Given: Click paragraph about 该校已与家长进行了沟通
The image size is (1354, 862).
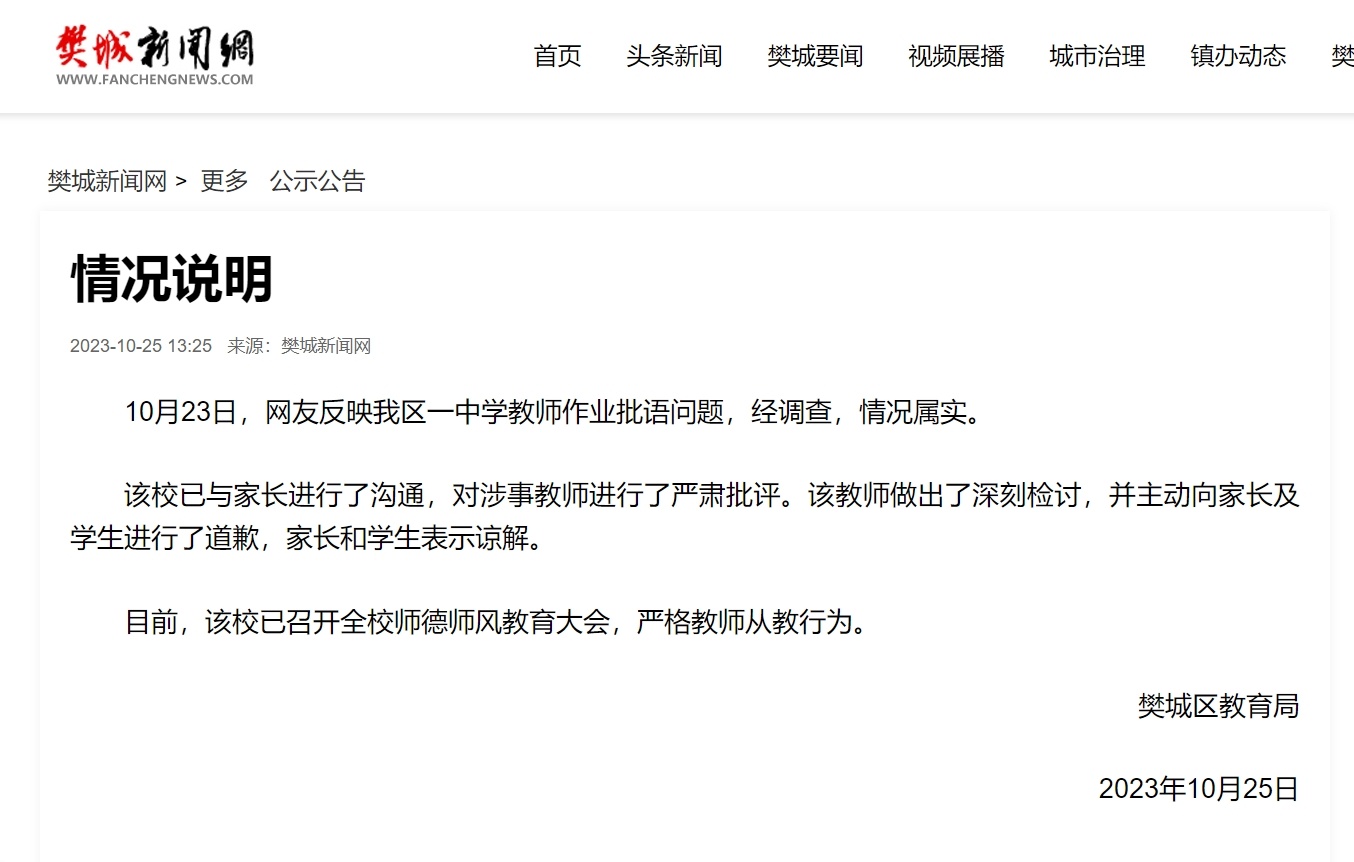Looking at the screenshot, I should tap(685, 517).
